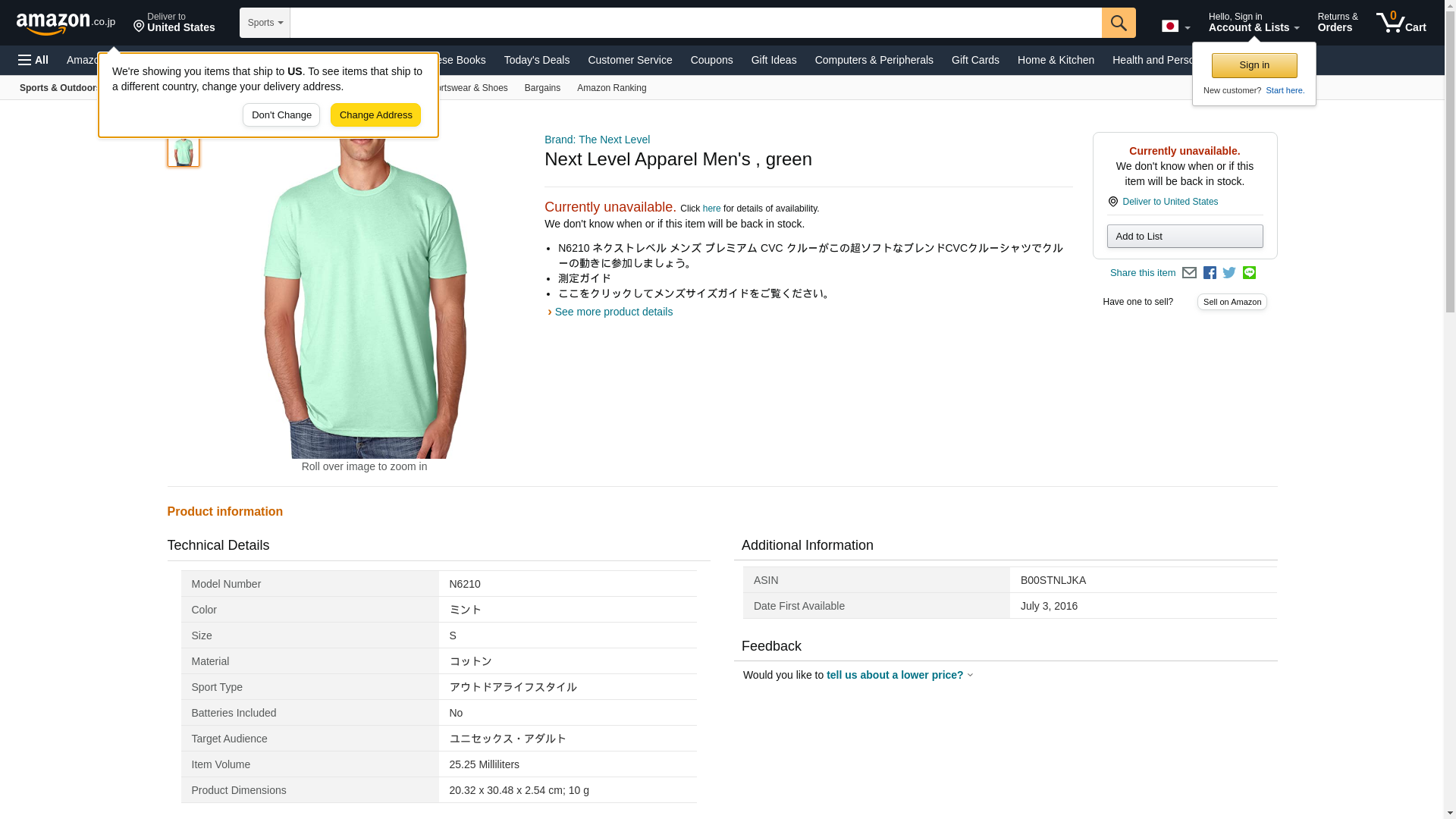This screenshot has width=1456, height=819.
Task: Click the Amazon.co.jp logo
Action: tap(66, 23)
